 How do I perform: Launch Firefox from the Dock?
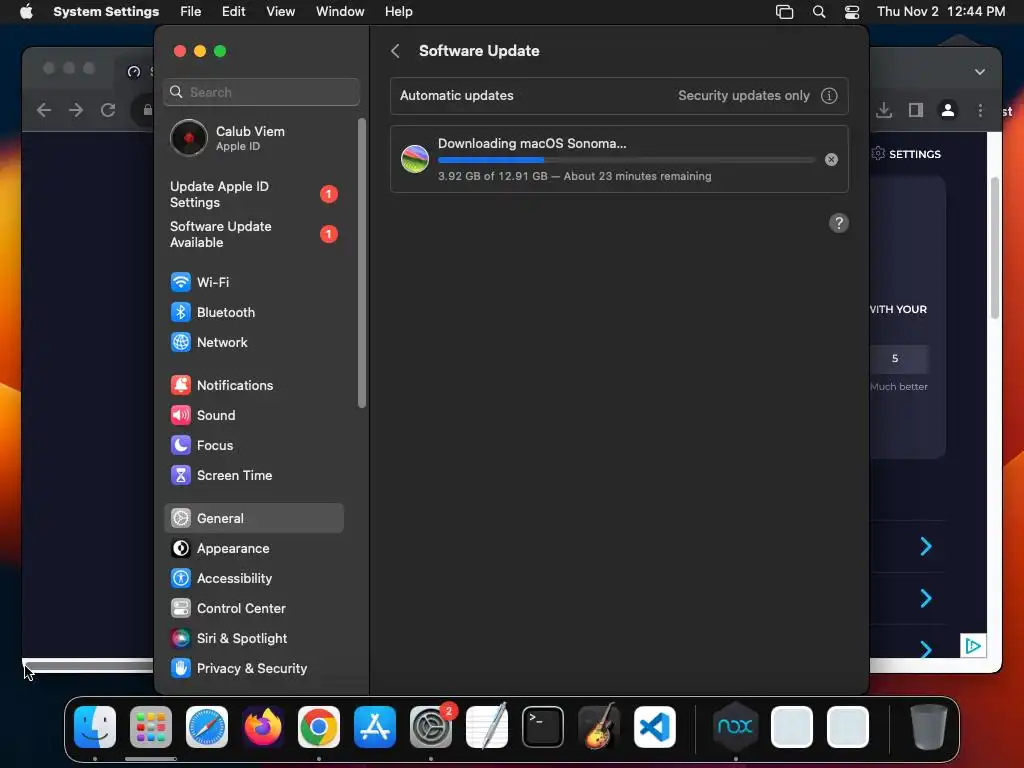click(263, 727)
